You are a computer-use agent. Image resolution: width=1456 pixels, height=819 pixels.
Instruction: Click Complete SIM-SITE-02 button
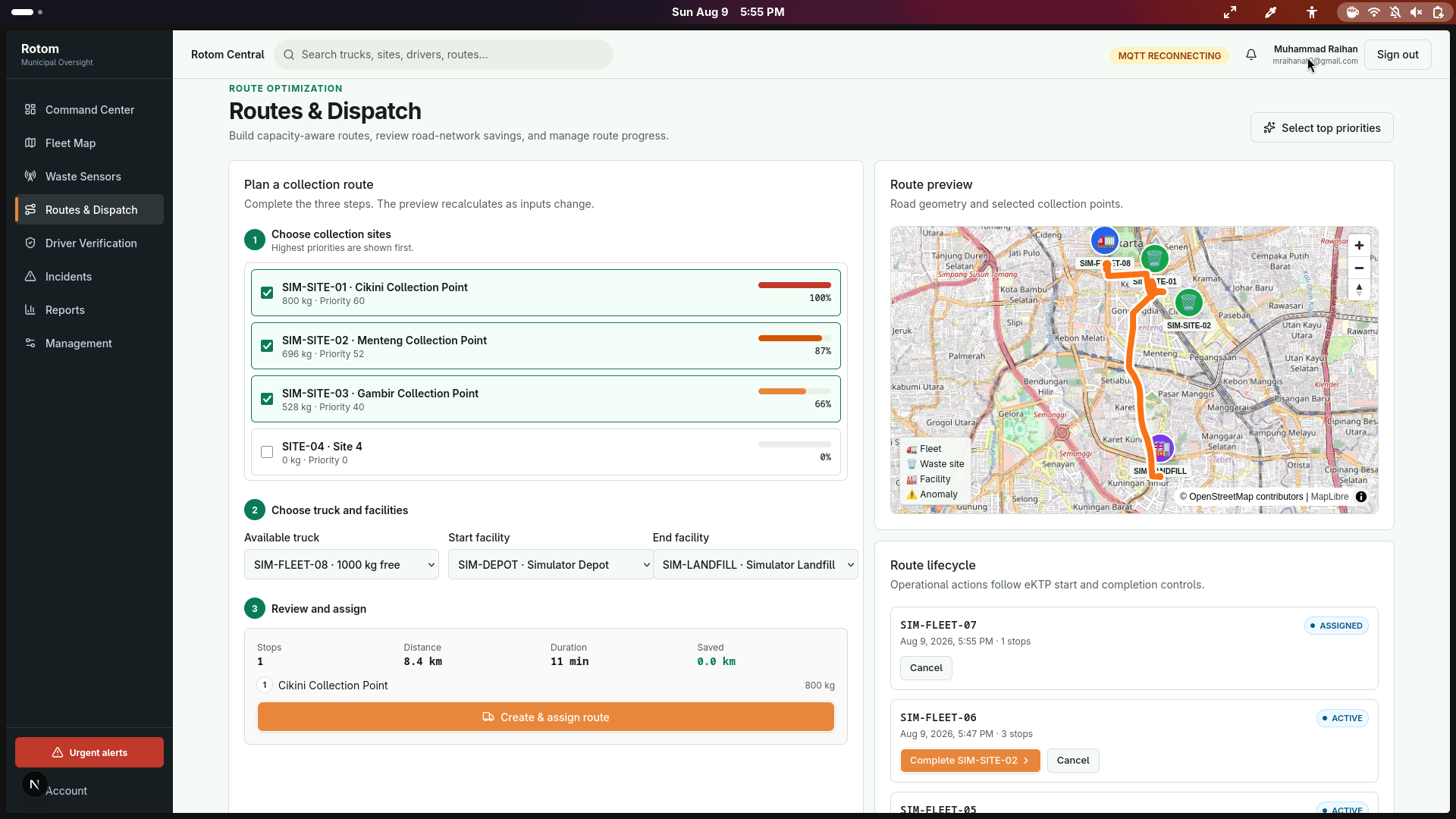[x=970, y=760]
